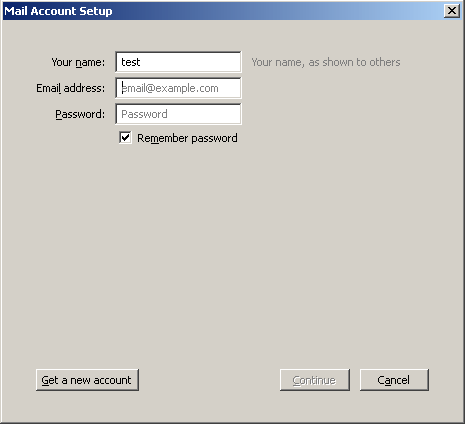The height and width of the screenshot is (424, 466).
Task: Toggle the Remember password checkbox
Action: tap(125, 138)
